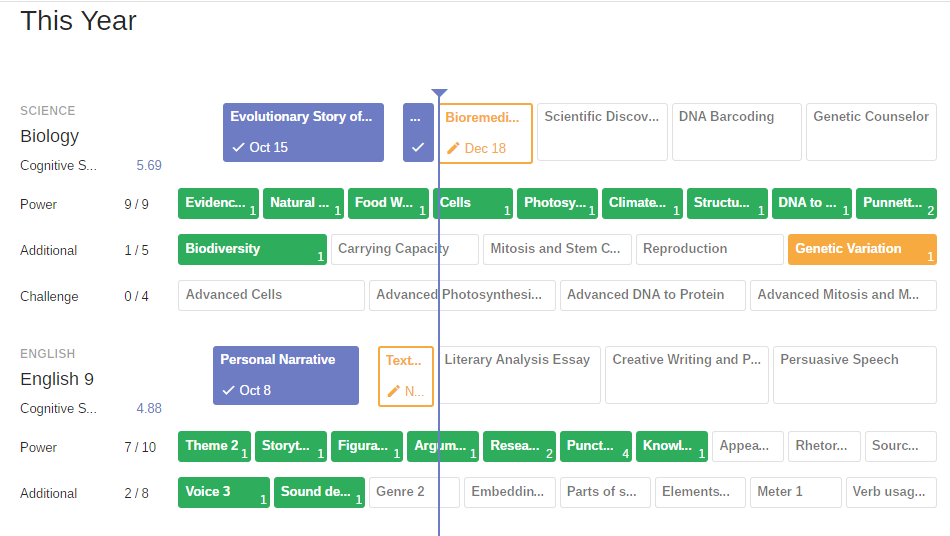Click the checkmark on Evolutionary Story card
This screenshot has height=536, width=950.
pyautogui.click(x=238, y=148)
